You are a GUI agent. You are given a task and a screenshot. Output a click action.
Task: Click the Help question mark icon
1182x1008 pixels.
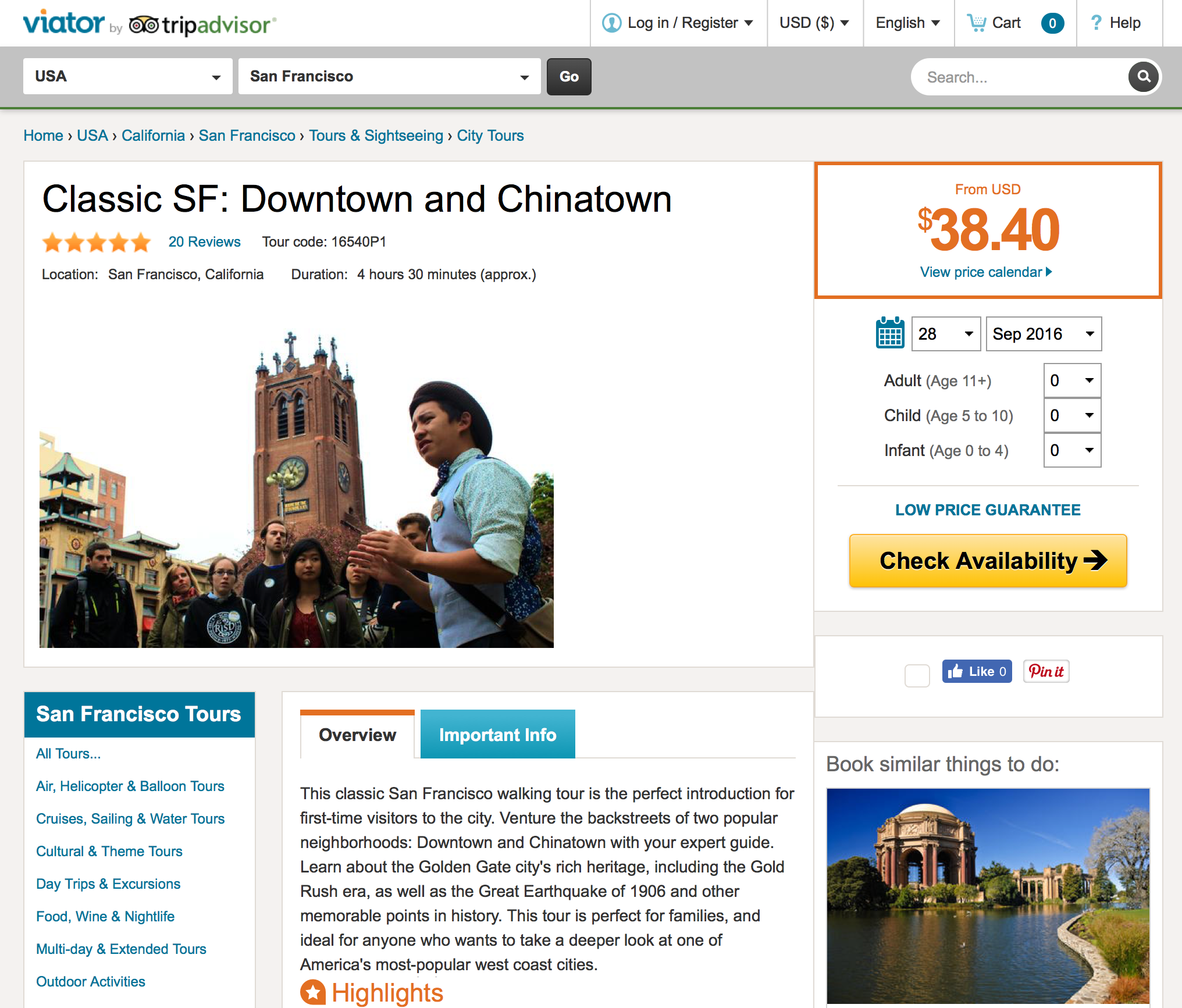[1096, 23]
